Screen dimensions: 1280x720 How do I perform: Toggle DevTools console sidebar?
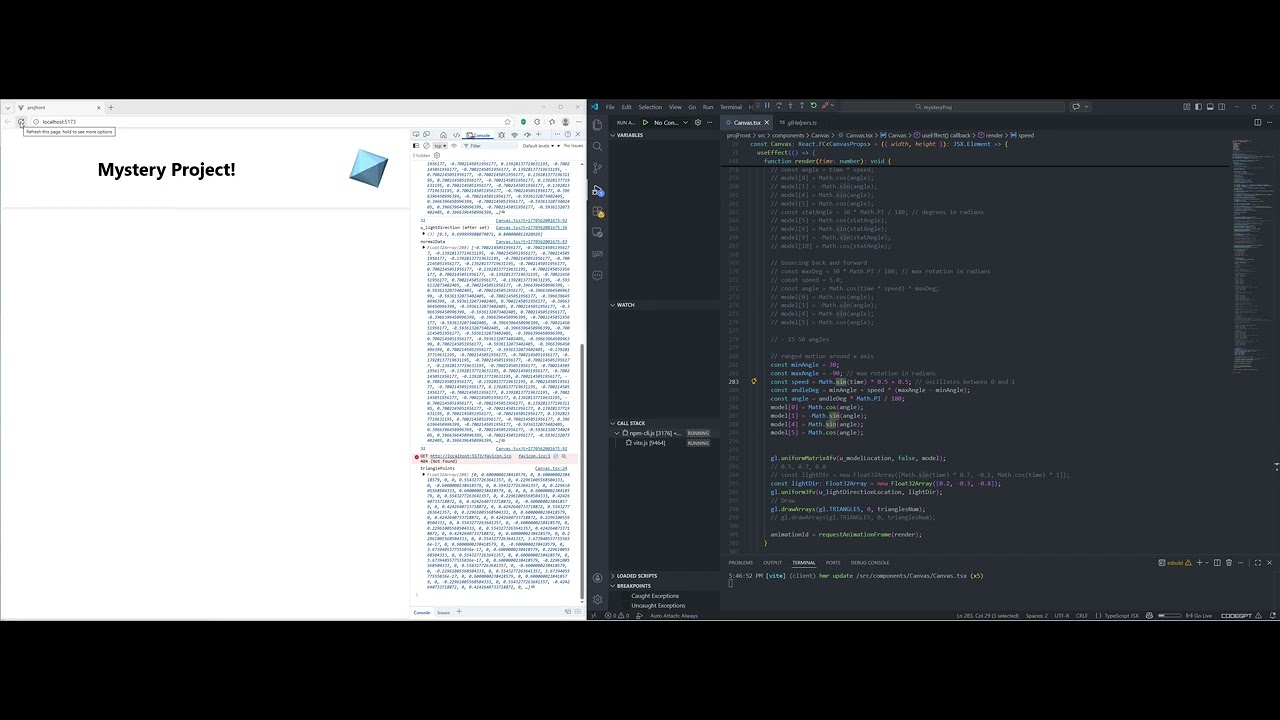pyautogui.click(x=416, y=146)
